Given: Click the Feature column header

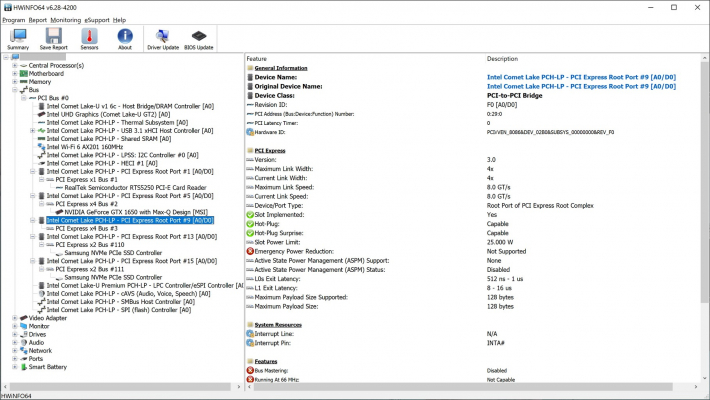Looking at the screenshot, I should pos(257,59).
